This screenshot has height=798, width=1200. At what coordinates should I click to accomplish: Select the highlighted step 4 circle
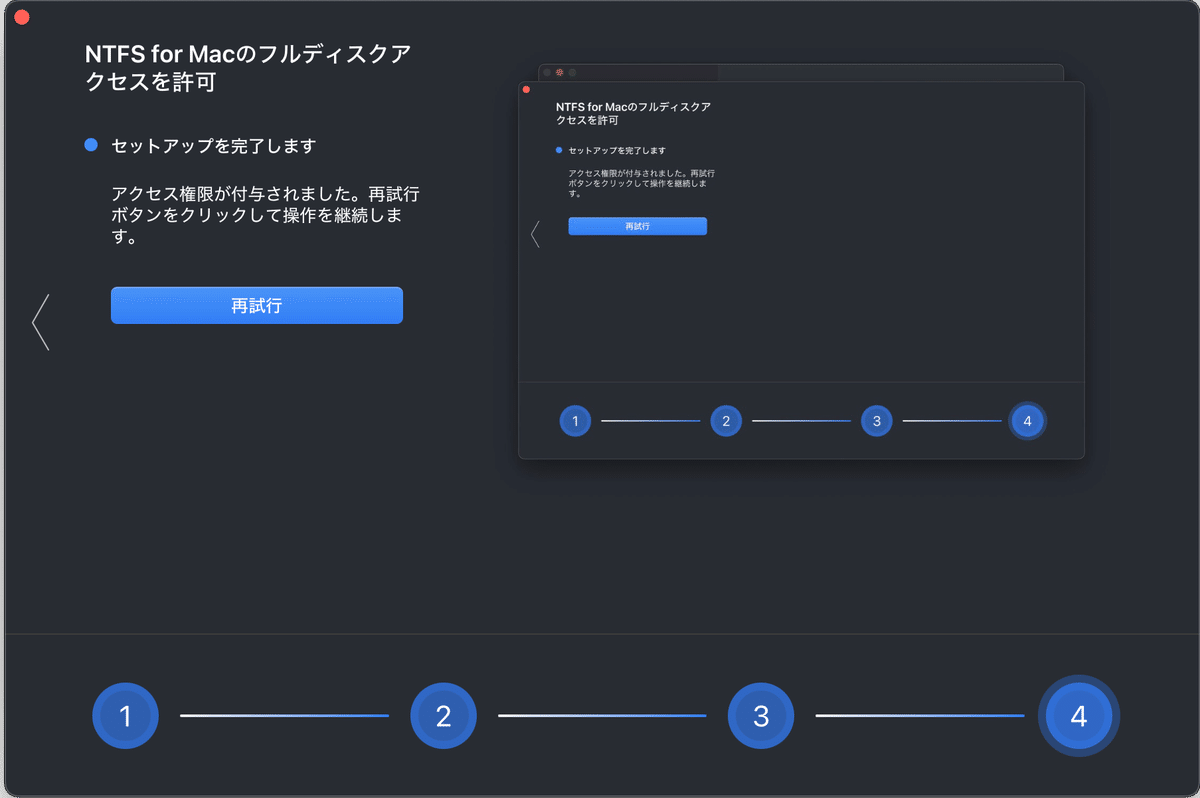1079,716
